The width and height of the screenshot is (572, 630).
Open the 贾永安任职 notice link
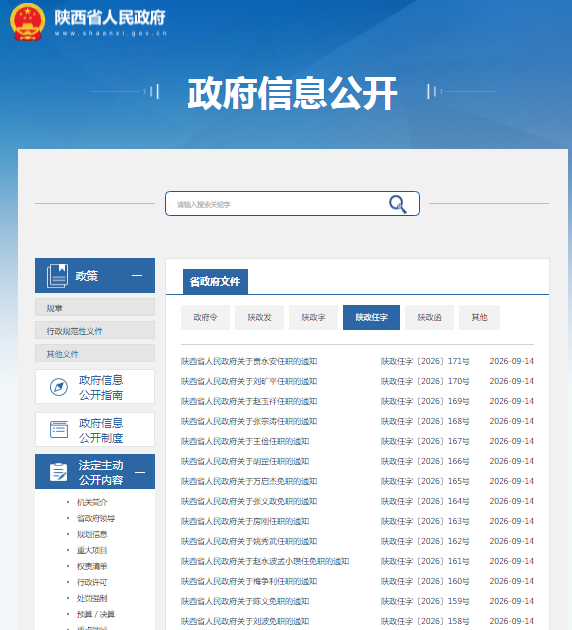click(249, 361)
